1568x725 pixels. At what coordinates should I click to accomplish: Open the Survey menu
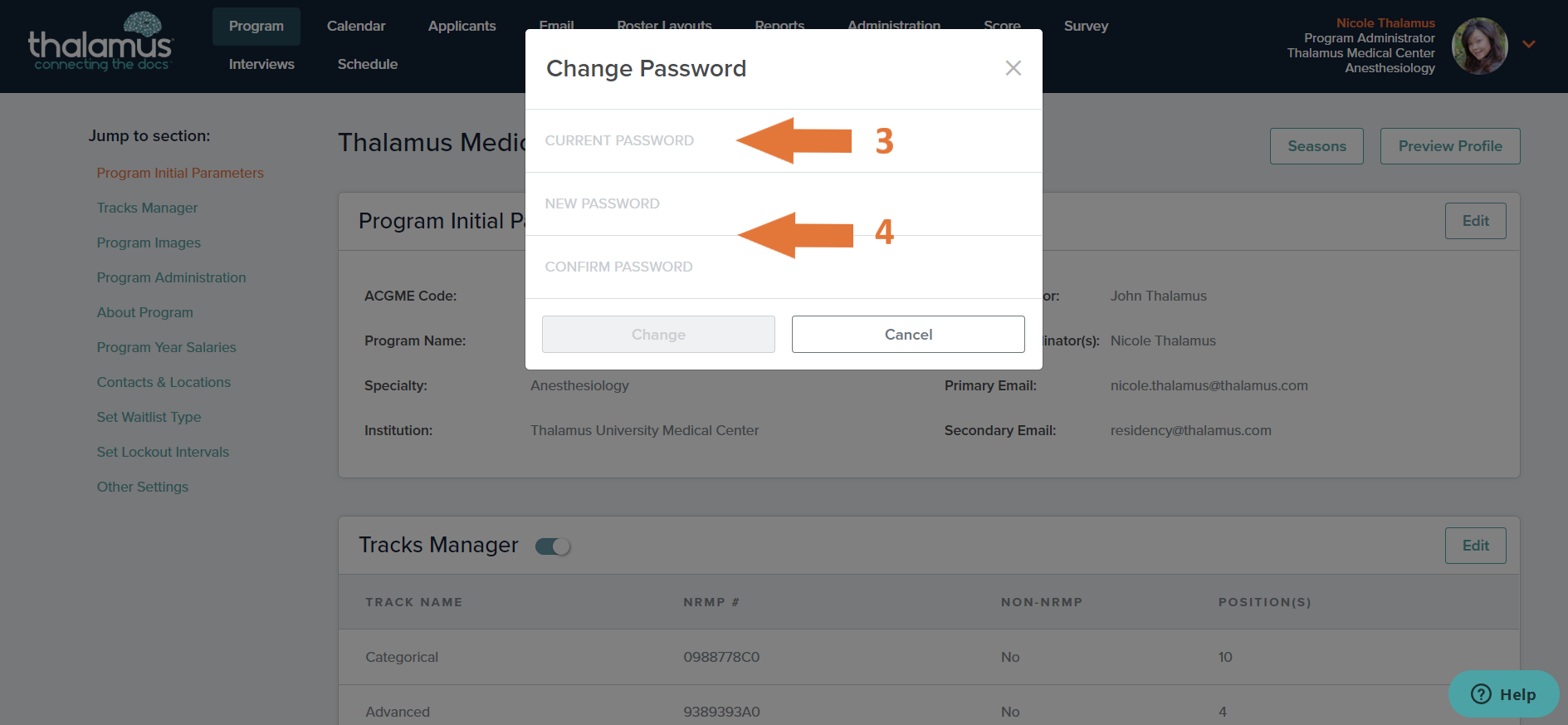[1086, 27]
